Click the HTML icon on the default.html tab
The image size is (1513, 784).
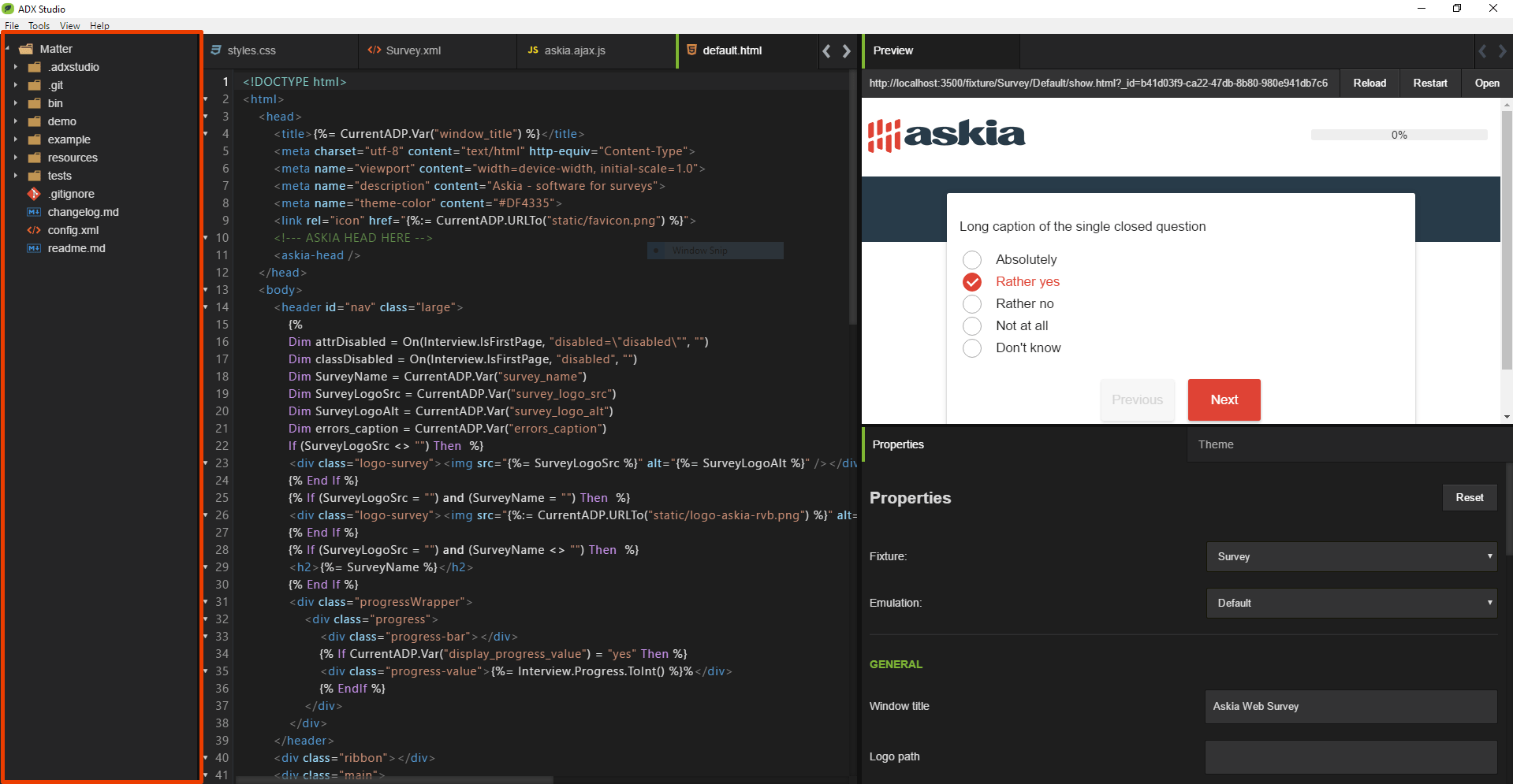[691, 50]
